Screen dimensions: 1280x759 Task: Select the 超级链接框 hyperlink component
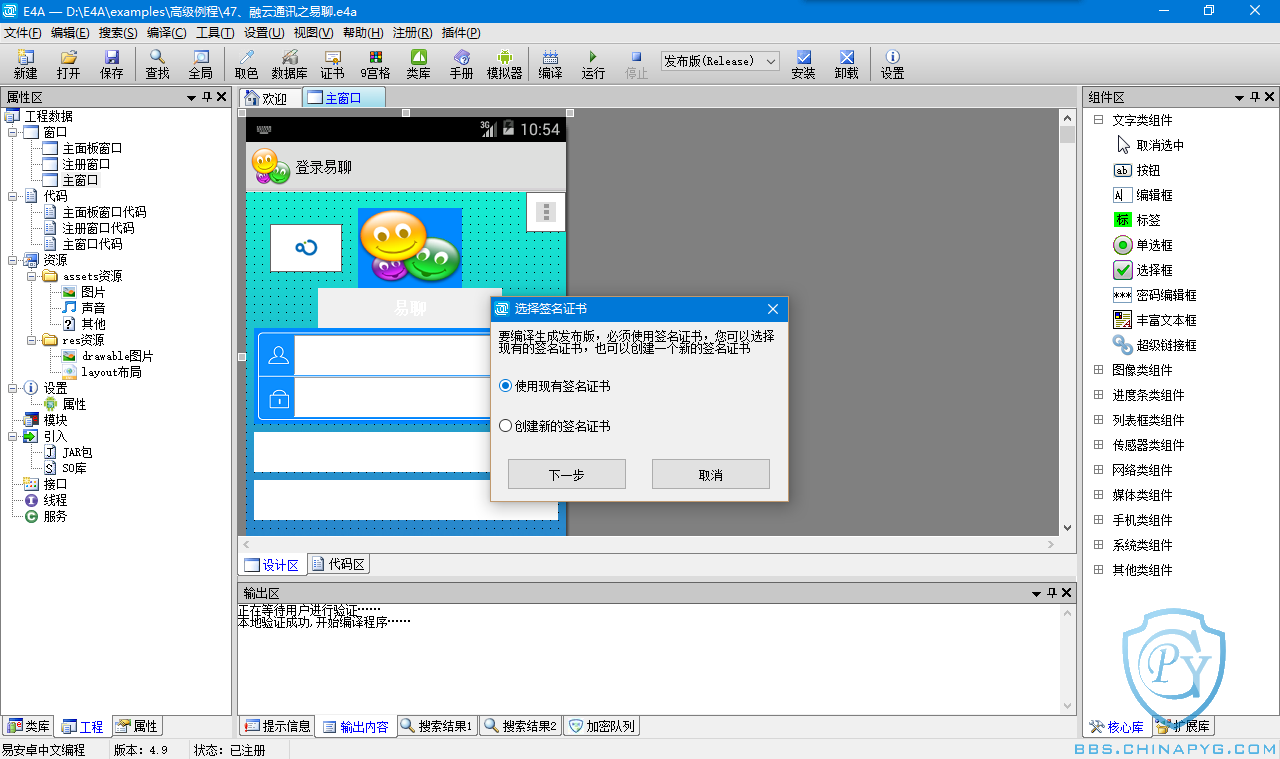(x=1155, y=345)
